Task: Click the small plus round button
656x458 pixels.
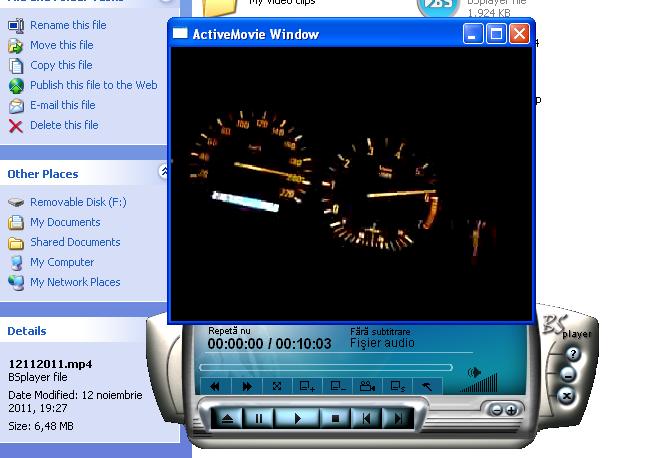Action: [511, 410]
